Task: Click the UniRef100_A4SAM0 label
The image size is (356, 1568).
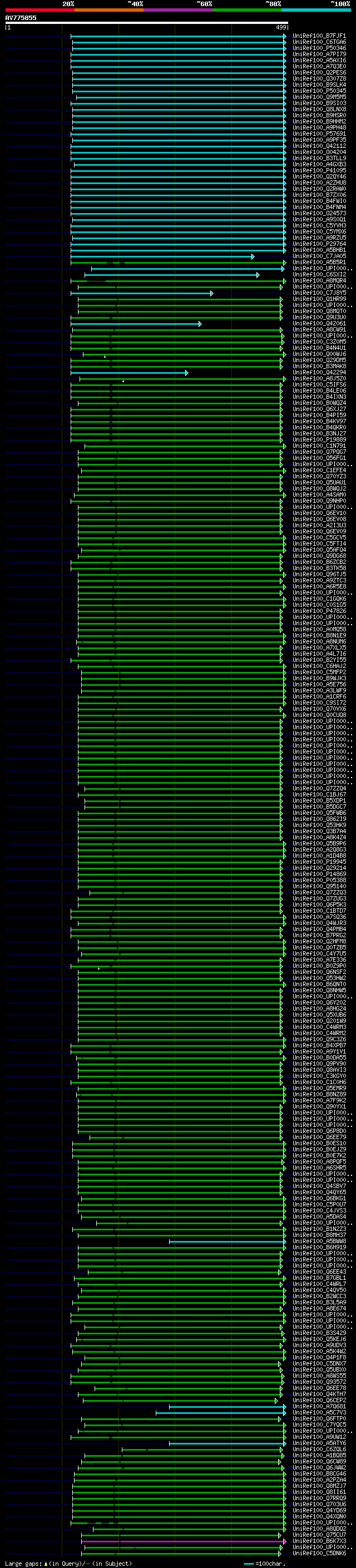Action: [x=319, y=494]
